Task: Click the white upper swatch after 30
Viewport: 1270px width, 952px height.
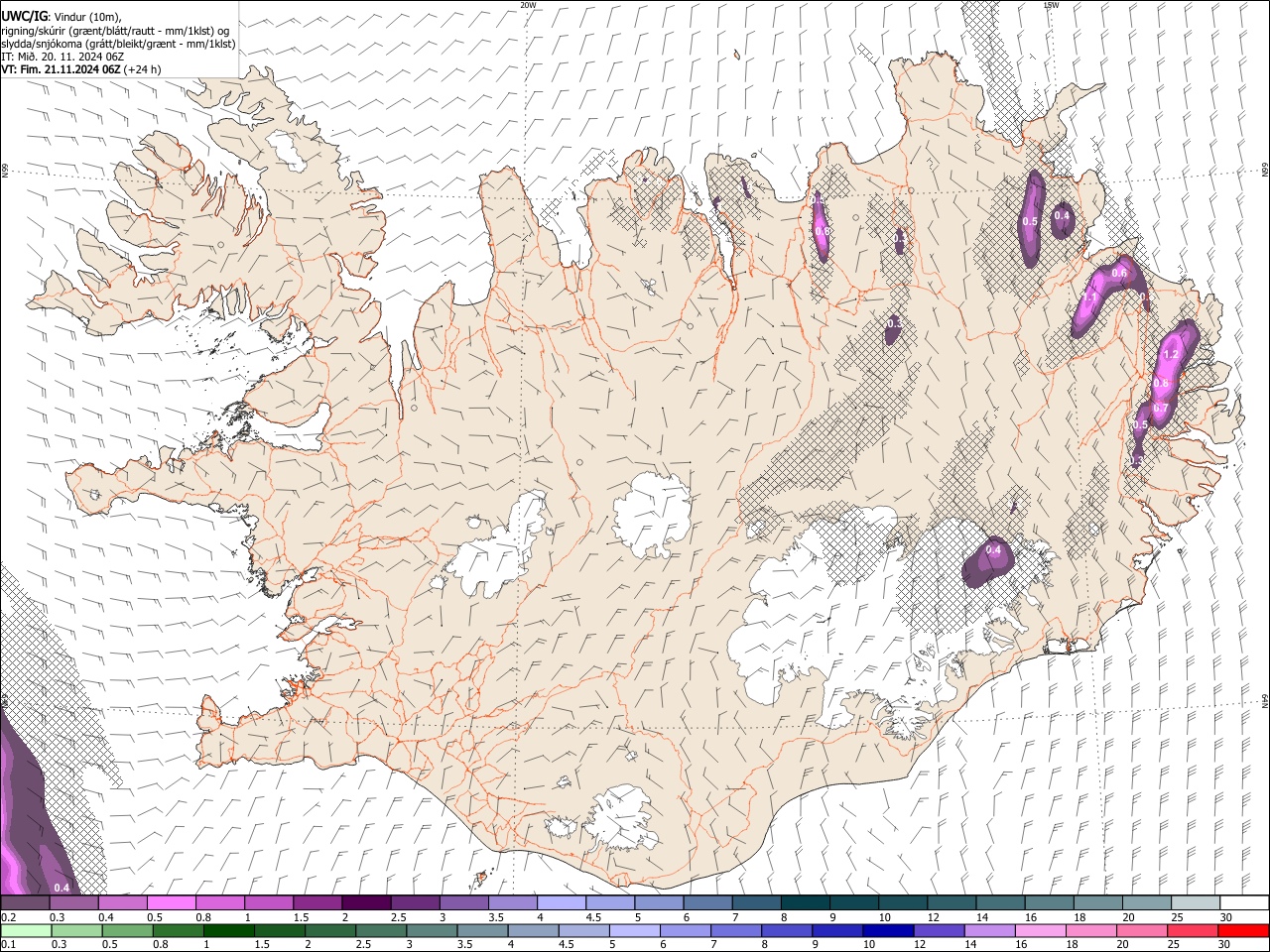Action: point(1244,902)
